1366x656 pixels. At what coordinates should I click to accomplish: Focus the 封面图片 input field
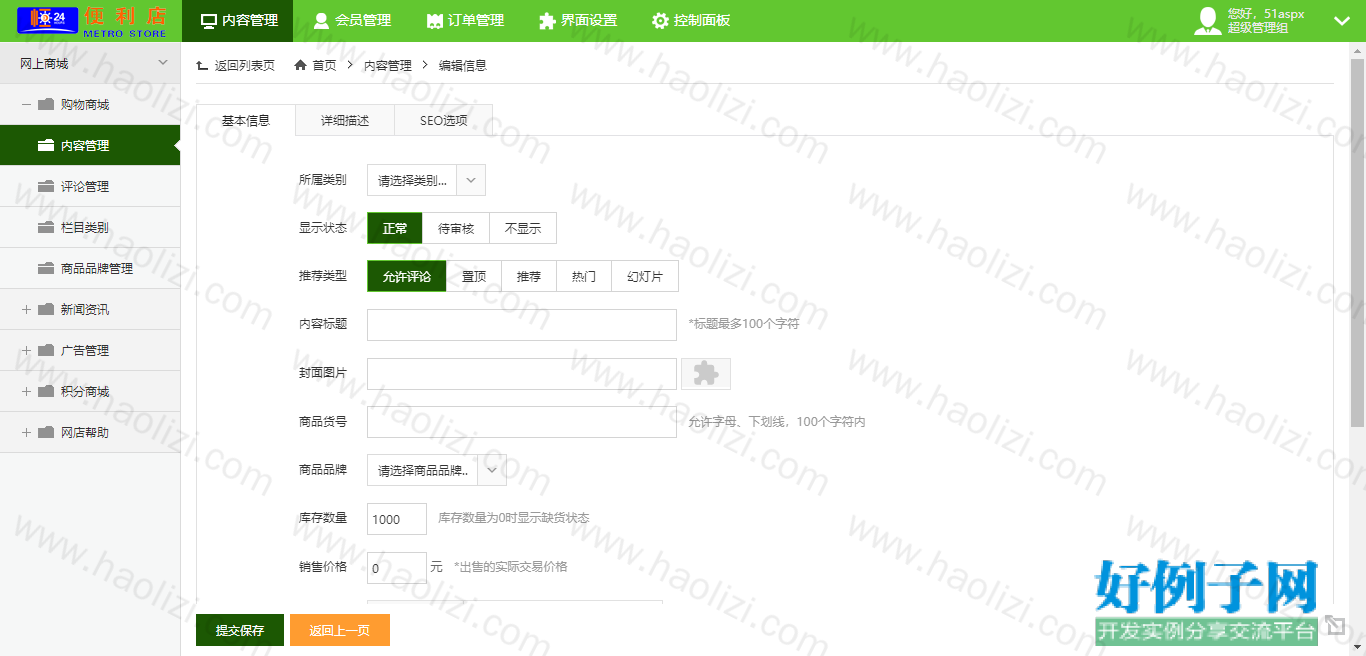click(522, 374)
